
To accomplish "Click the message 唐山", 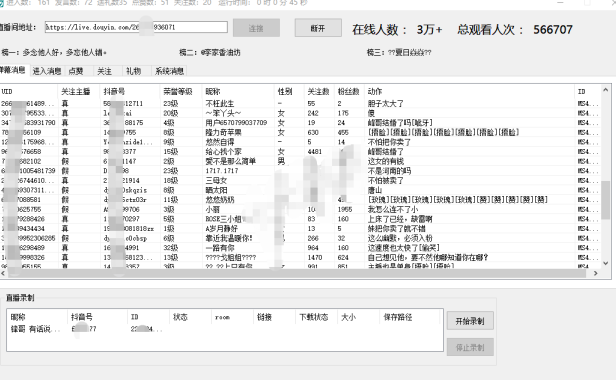I will [x=375, y=190].
